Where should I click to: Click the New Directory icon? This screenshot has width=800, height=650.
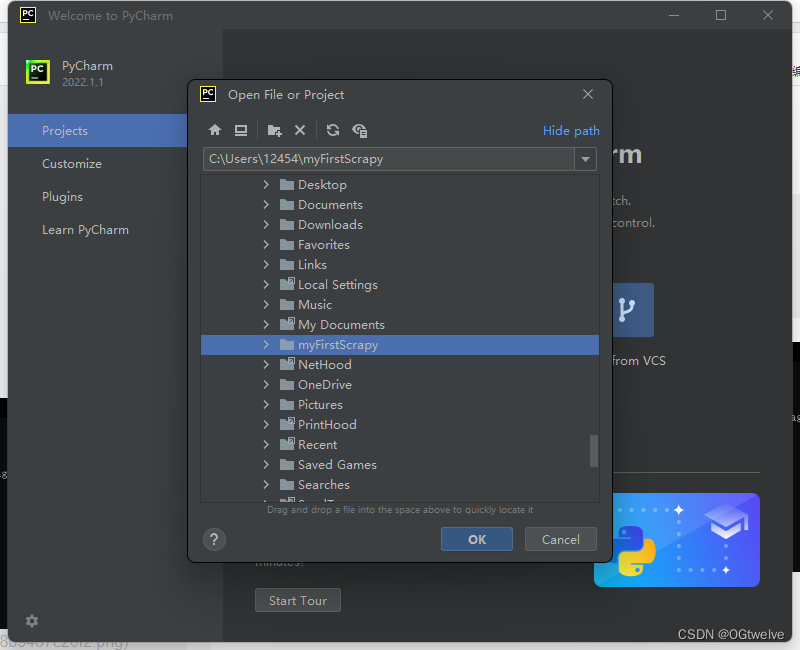click(274, 131)
